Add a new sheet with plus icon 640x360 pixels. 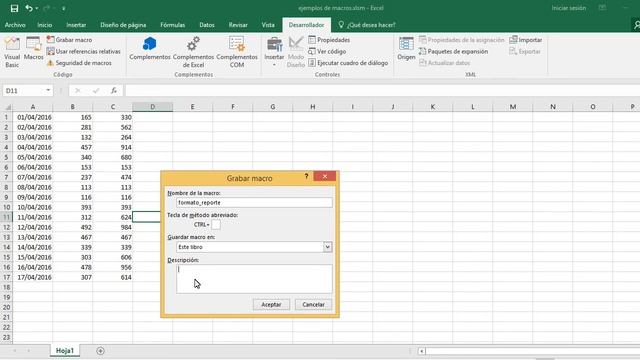[100, 351]
